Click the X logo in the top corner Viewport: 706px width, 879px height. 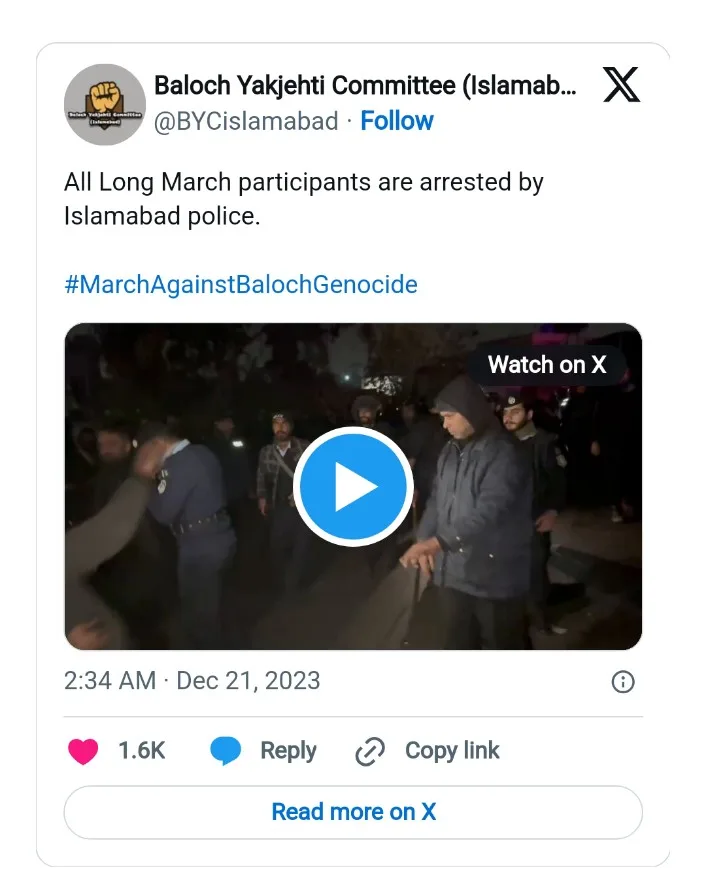point(621,86)
